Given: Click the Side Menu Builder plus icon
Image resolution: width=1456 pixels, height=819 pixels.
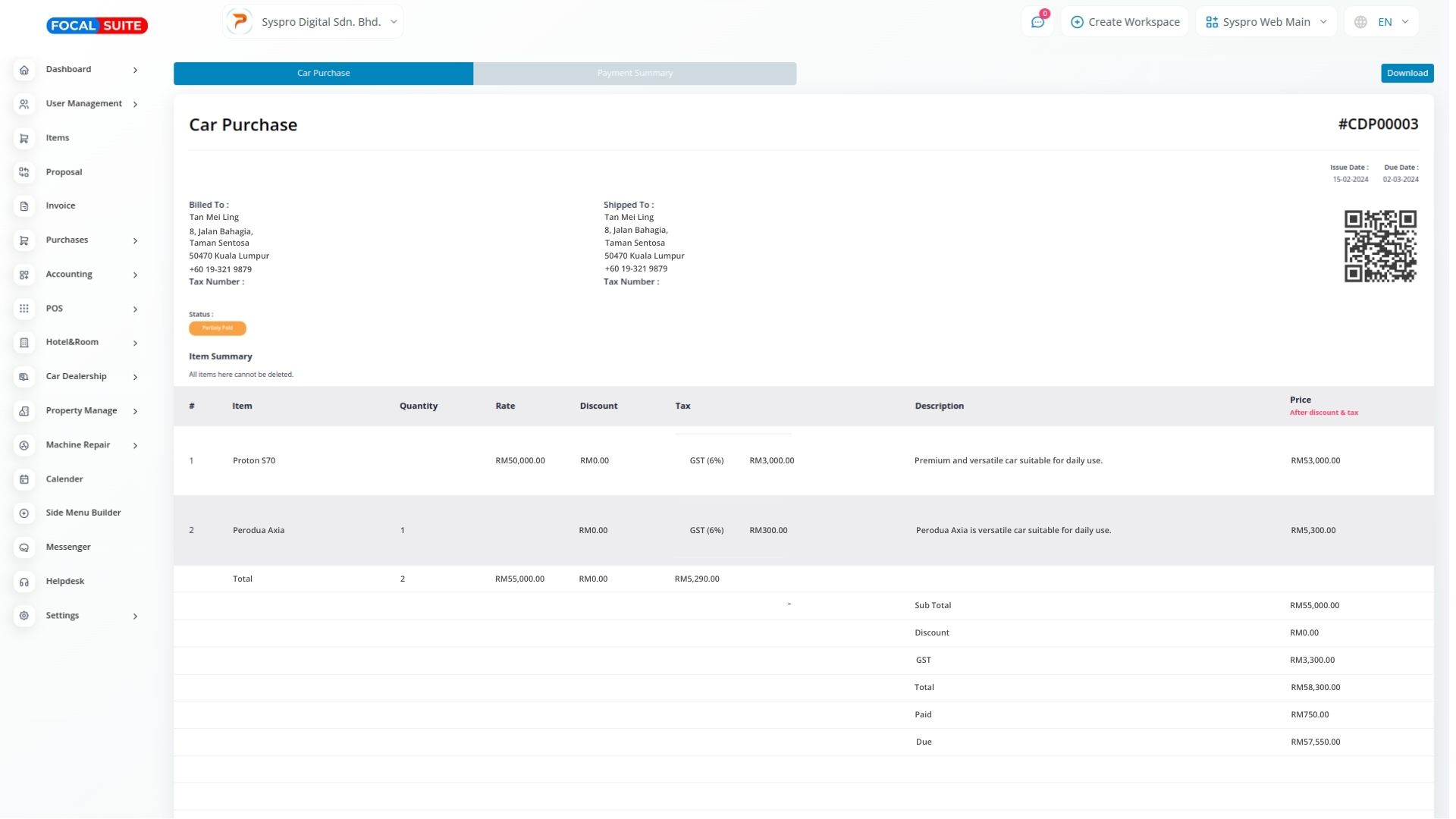Looking at the screenshot, I should pos(24,513).
